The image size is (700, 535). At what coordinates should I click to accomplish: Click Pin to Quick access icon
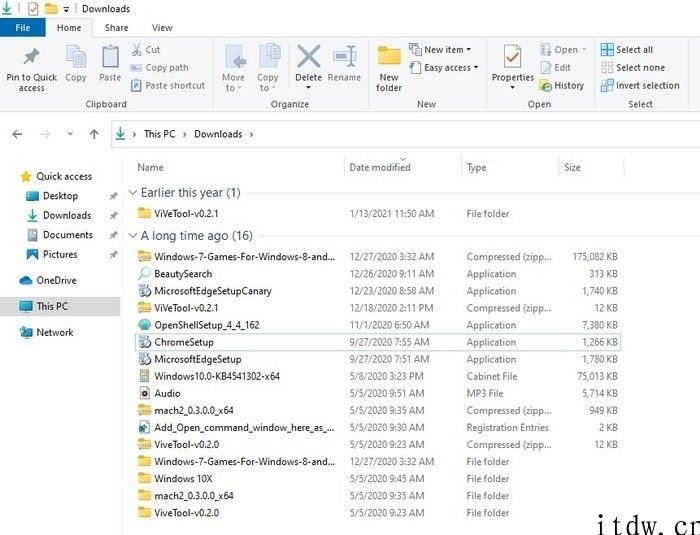click(x=31, y=57)
